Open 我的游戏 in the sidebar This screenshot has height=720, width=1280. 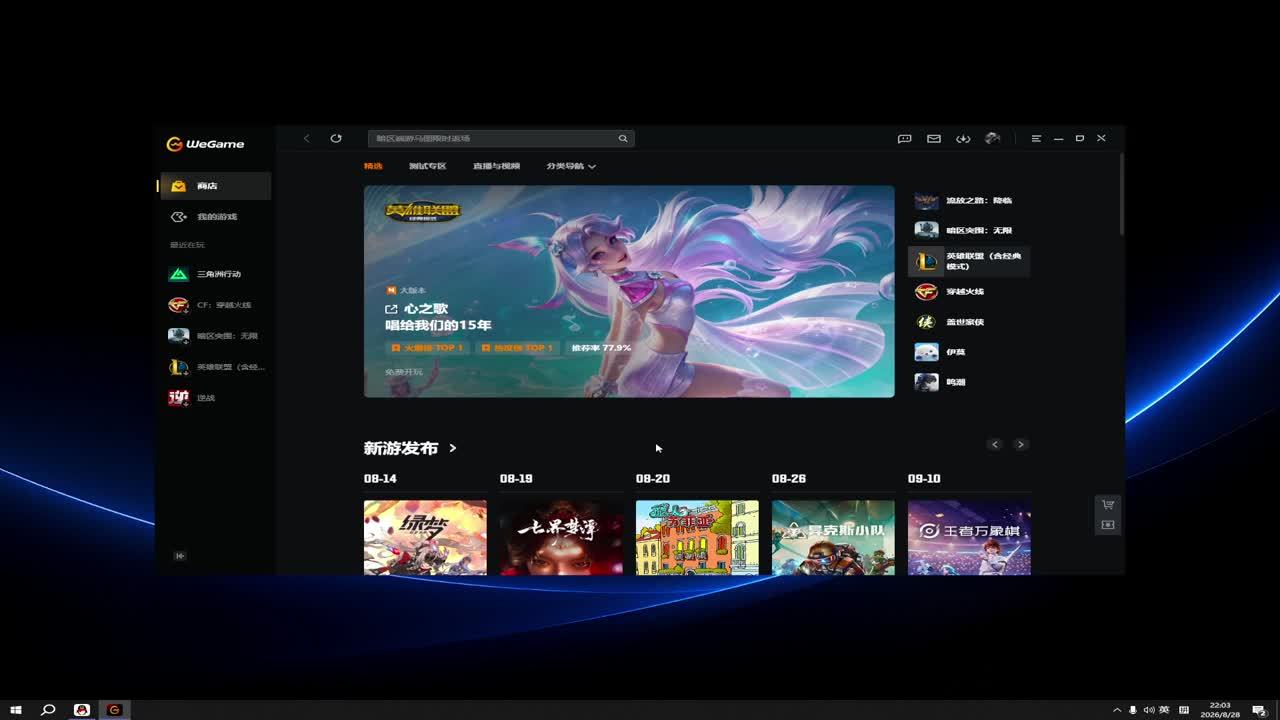216,217
